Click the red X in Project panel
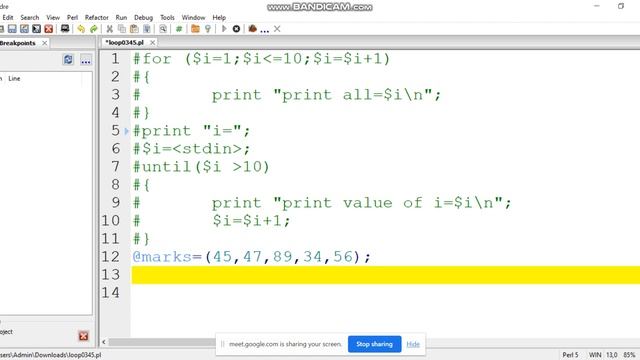 coord(84,336)
